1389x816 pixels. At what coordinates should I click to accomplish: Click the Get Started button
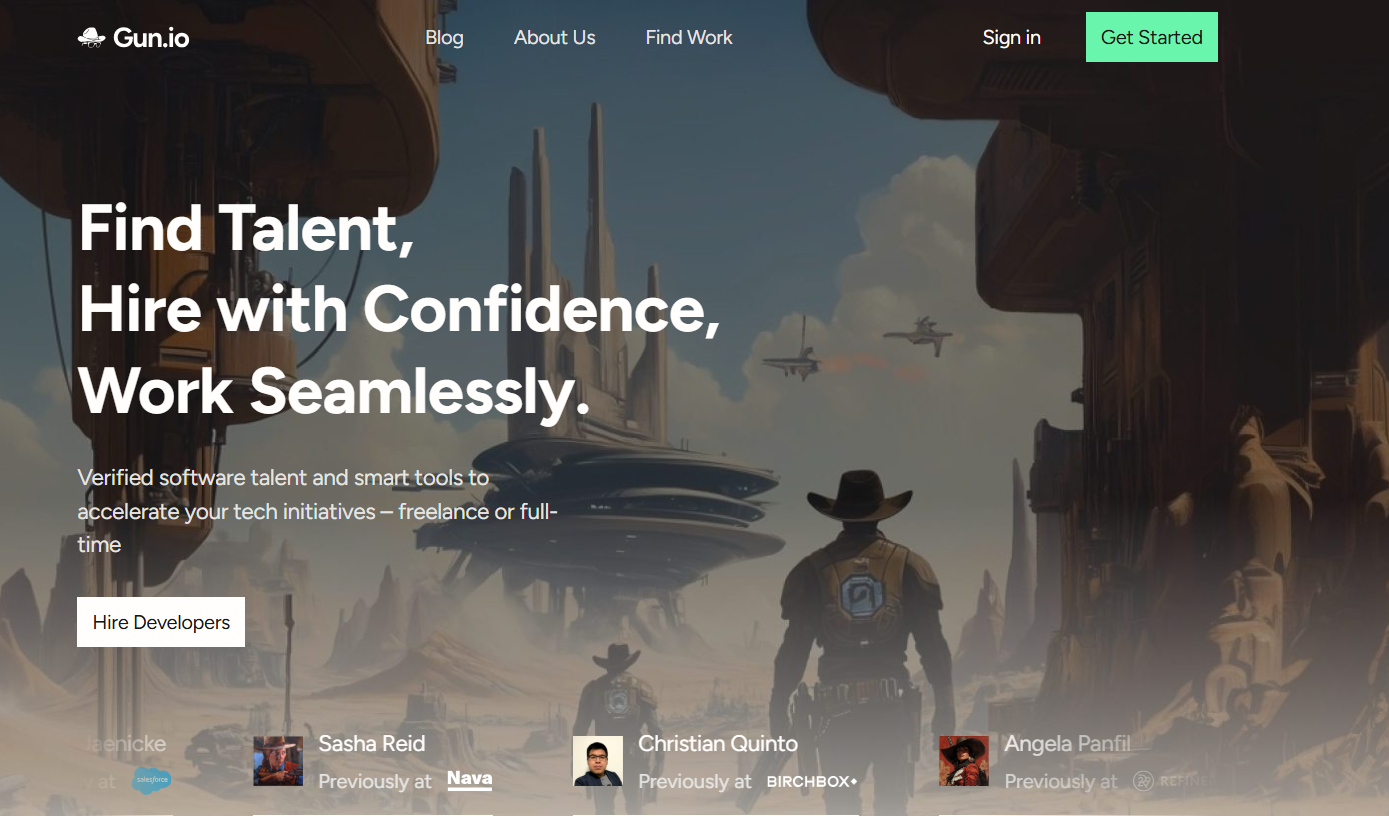[1151, 37]
